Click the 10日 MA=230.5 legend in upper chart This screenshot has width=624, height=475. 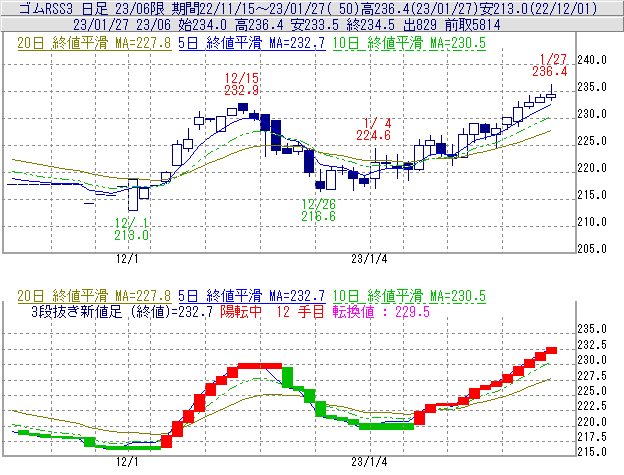point(411,43)
